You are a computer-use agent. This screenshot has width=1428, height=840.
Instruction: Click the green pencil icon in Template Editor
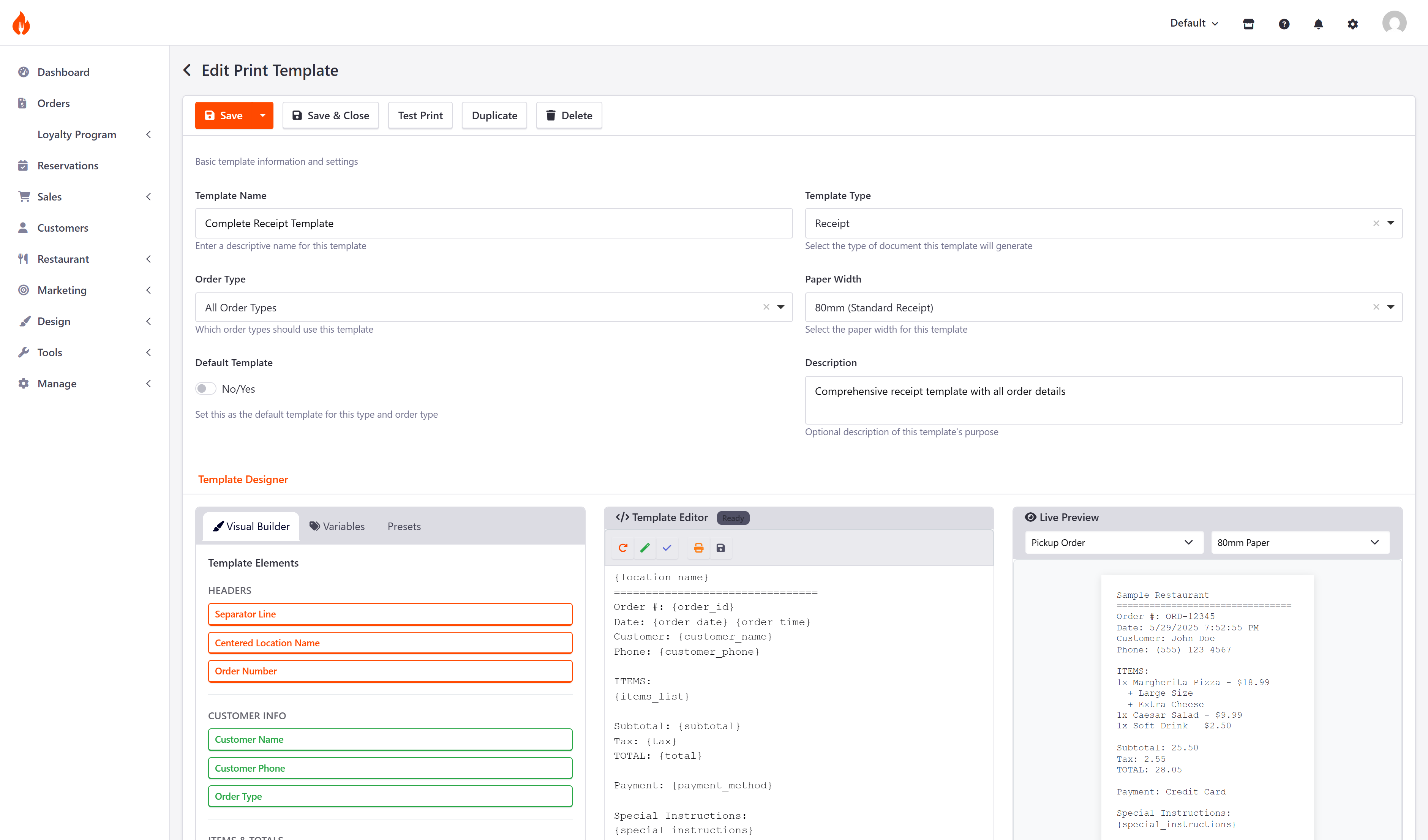[x=645, y=548]
